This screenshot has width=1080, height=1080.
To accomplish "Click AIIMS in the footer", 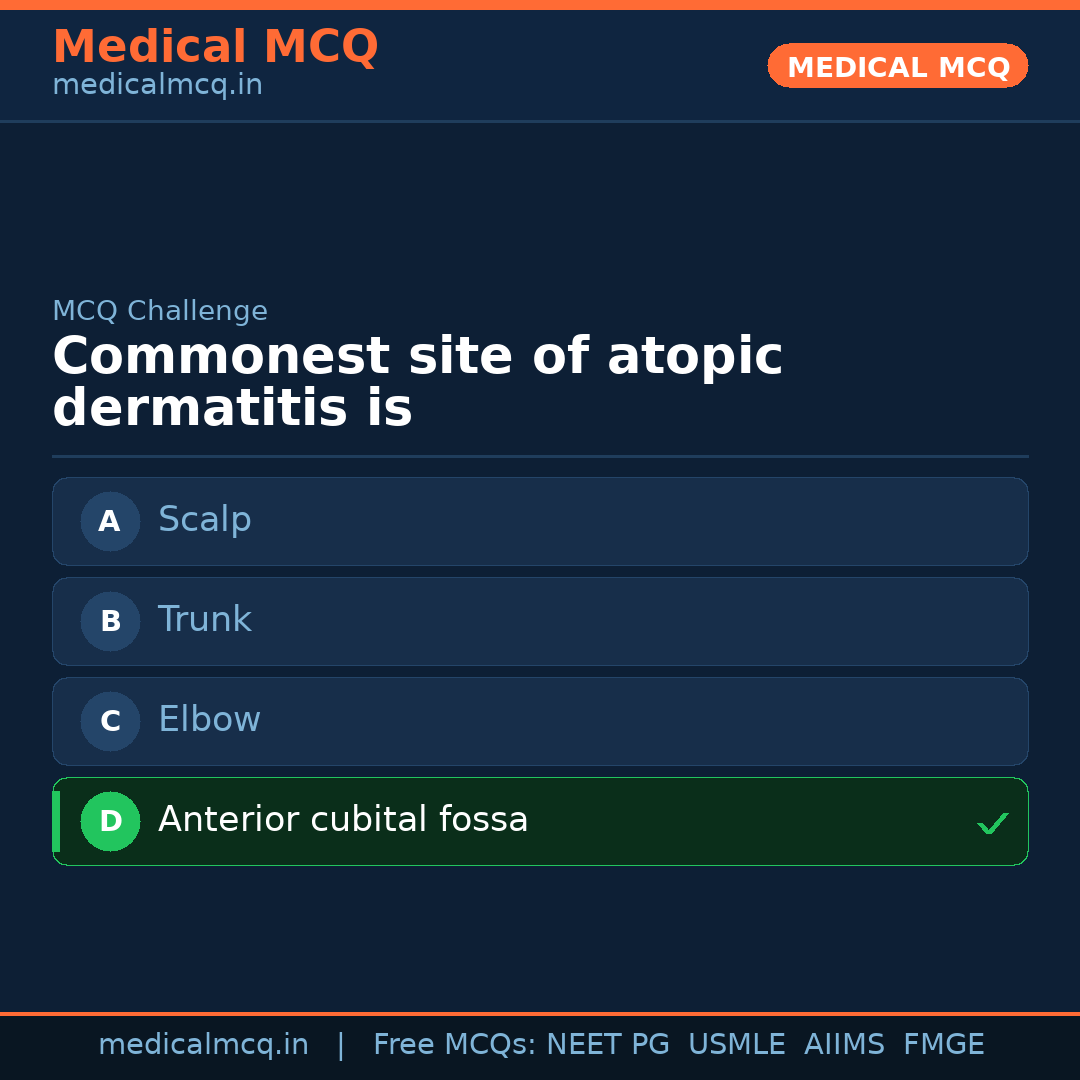I will (x=844, y=1045).
